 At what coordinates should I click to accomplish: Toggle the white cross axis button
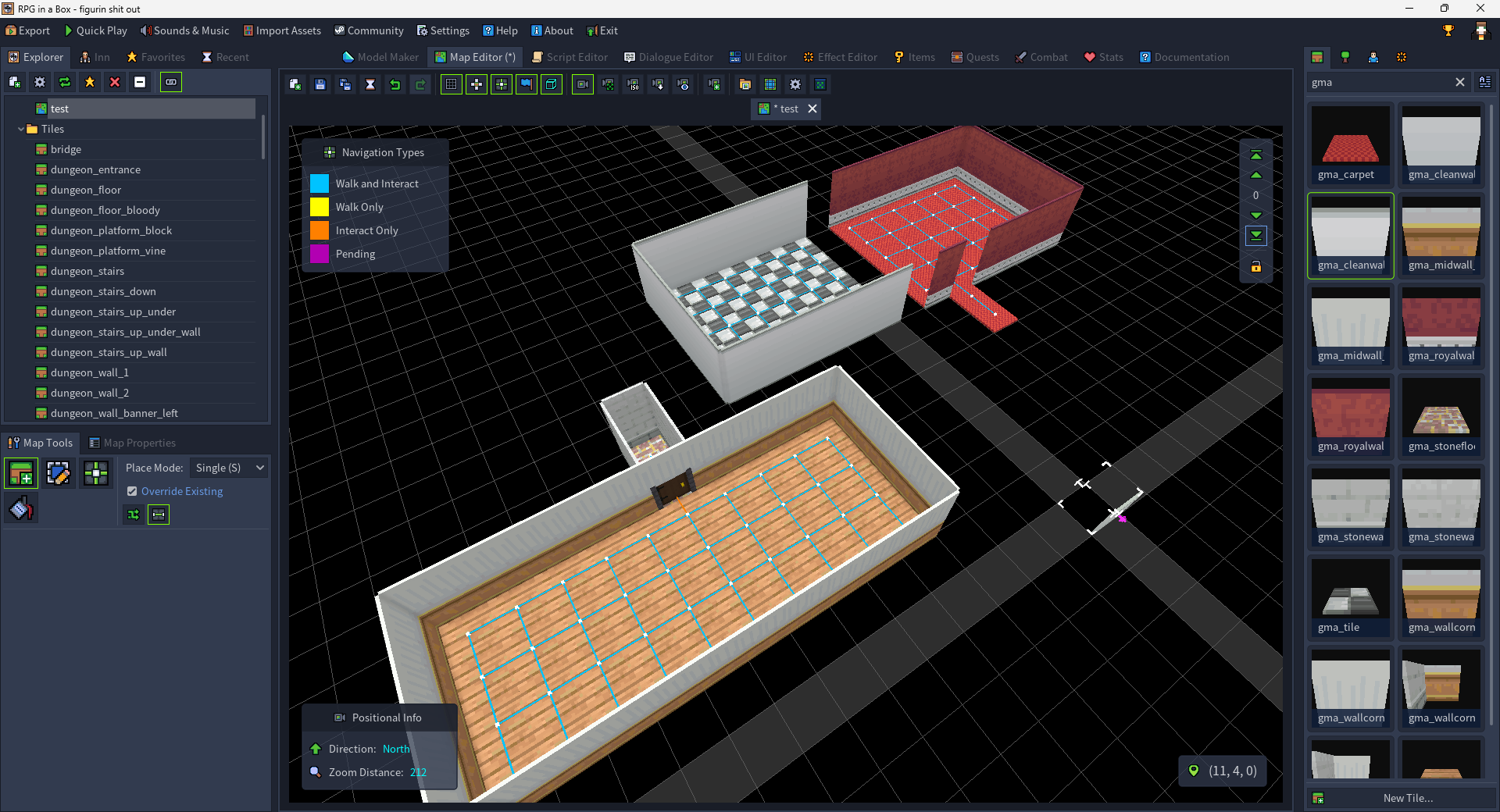point(477,84)
